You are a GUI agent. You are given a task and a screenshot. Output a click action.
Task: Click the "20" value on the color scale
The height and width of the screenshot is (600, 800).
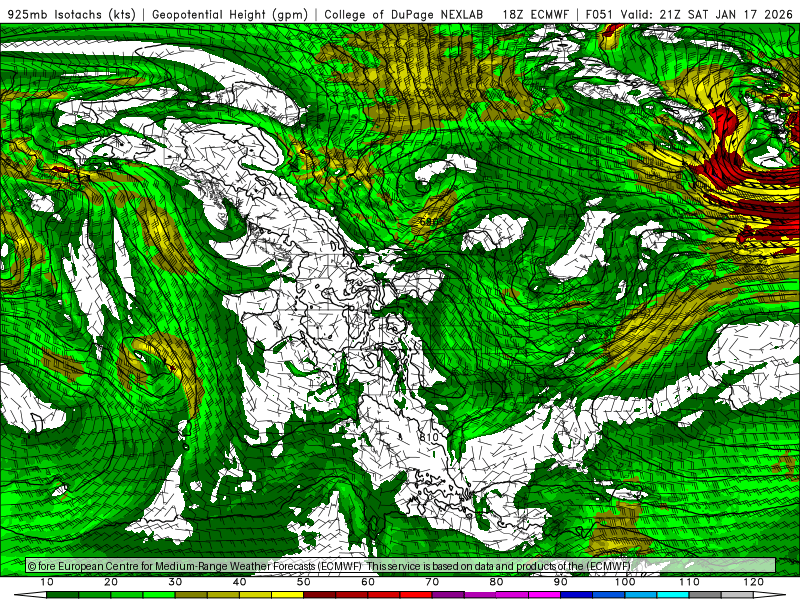point(111,582)
